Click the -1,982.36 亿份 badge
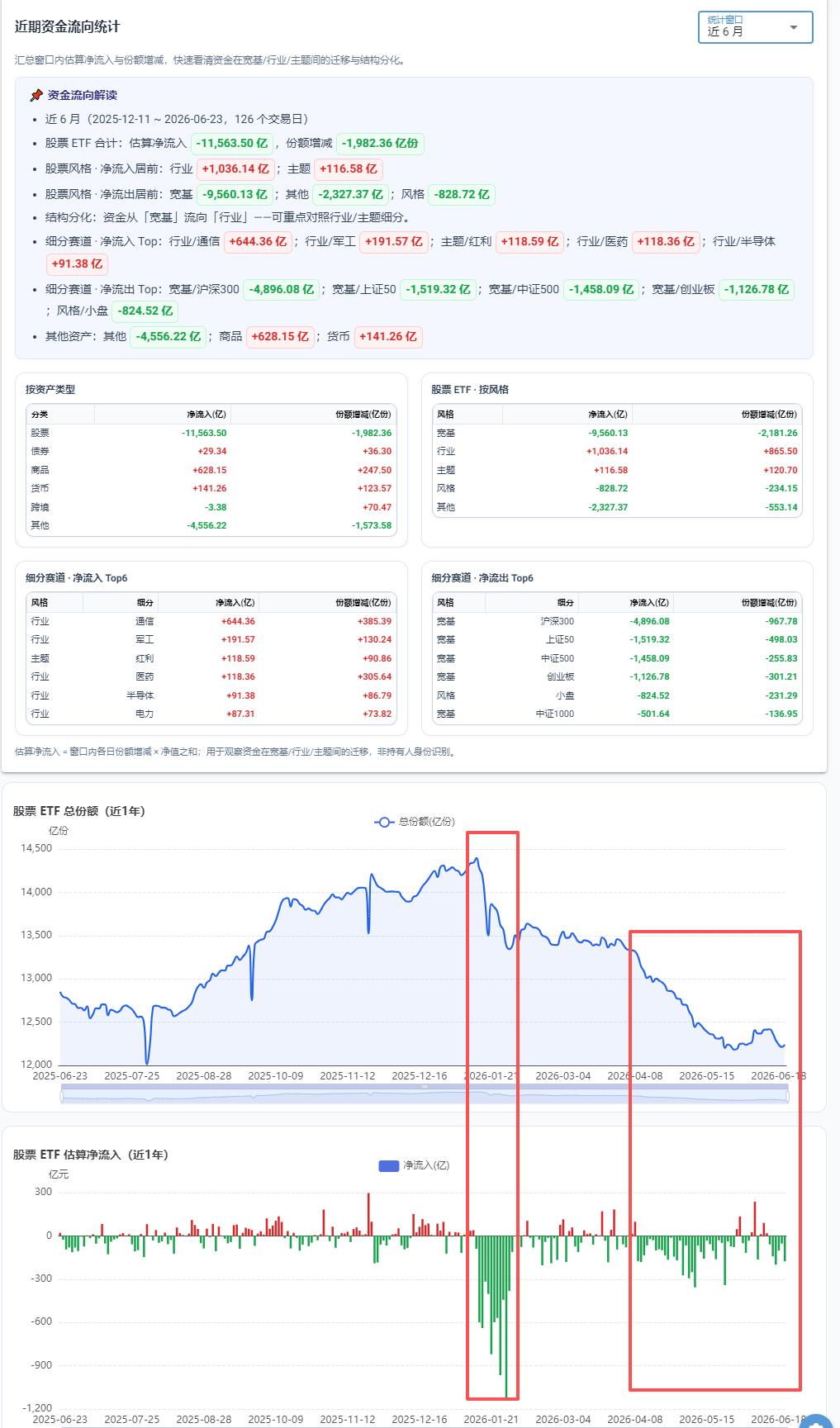 click(x=380, y=144)
